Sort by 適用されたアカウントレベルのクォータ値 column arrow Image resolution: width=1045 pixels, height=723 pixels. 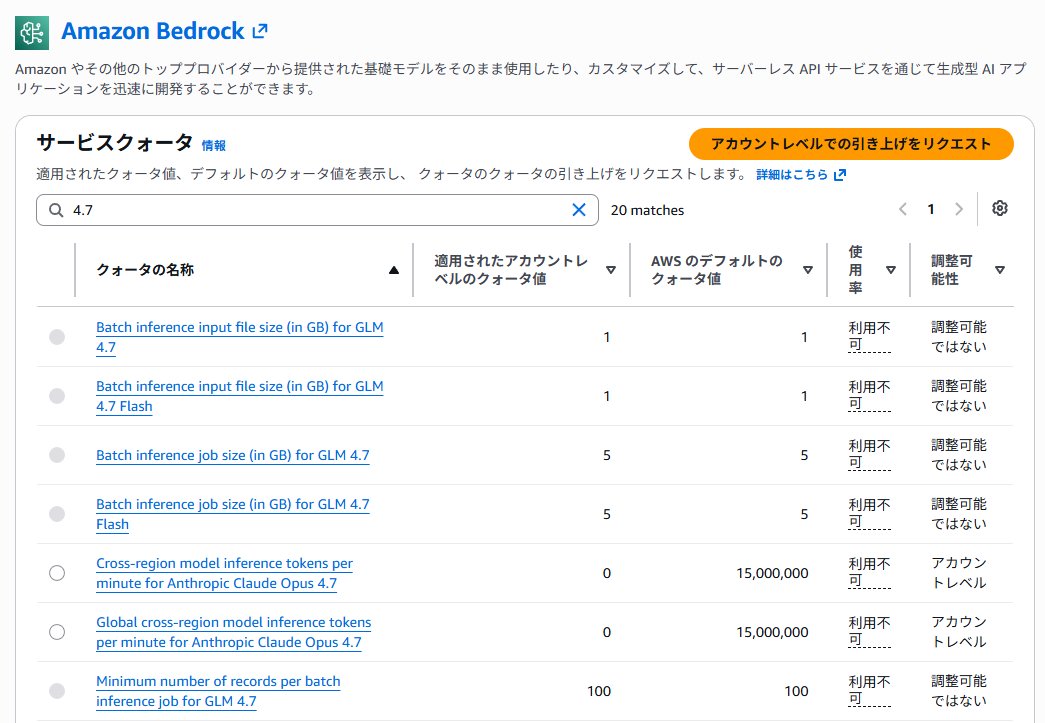tap(610, 270)
